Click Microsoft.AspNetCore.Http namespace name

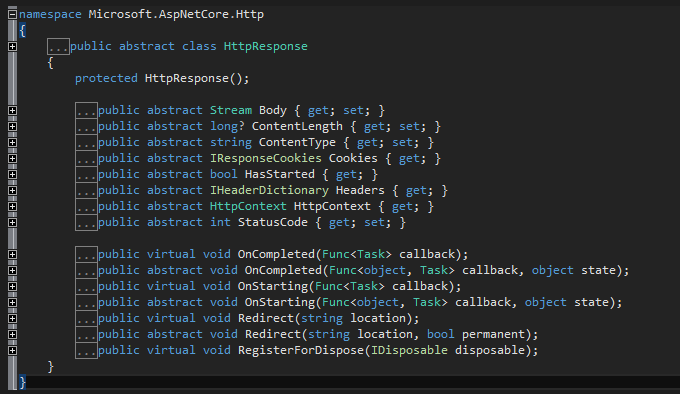176,14
